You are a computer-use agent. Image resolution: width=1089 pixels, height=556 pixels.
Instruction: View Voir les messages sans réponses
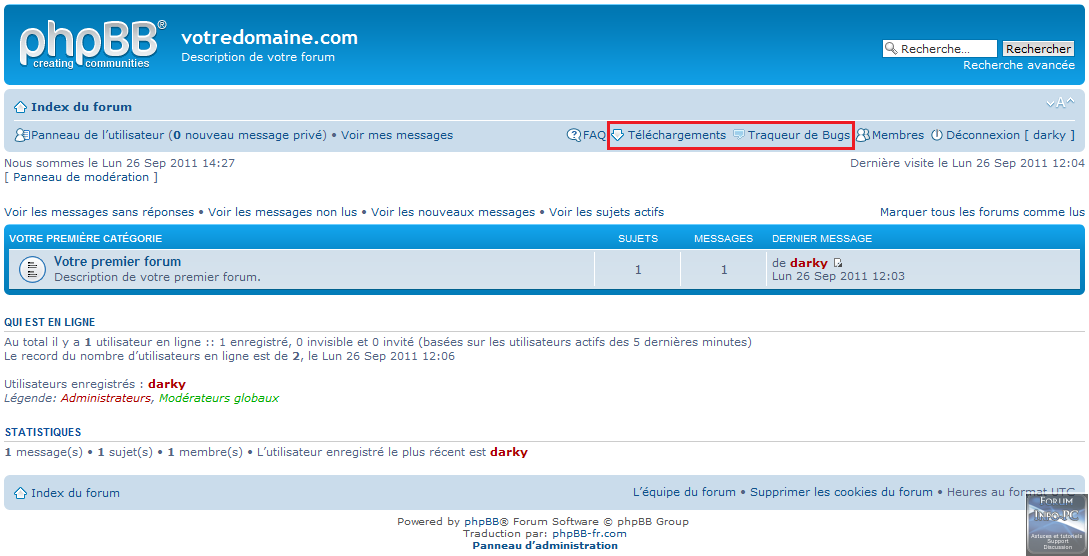(x=99, y=212)
